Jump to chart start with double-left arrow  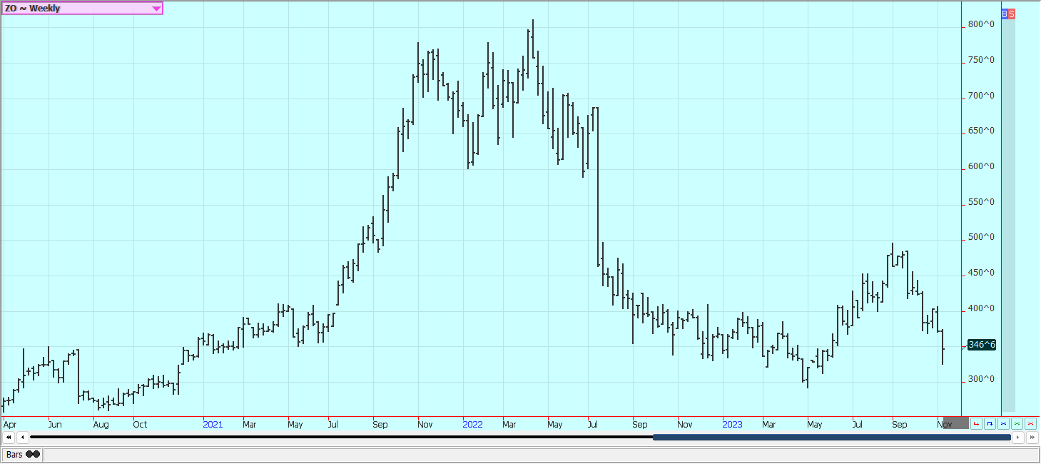9,437
